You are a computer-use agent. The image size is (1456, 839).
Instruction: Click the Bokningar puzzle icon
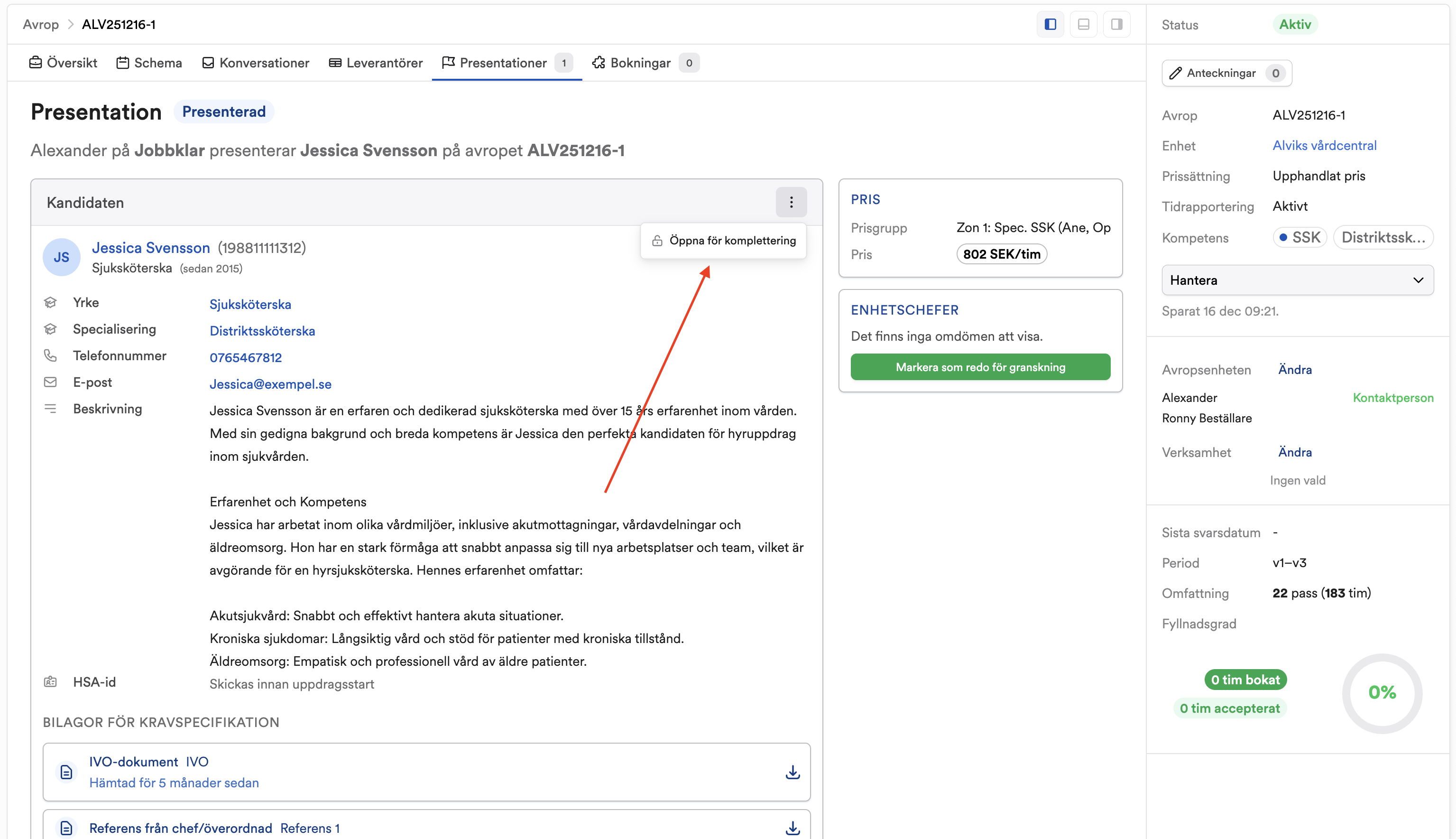coord(599,62)
